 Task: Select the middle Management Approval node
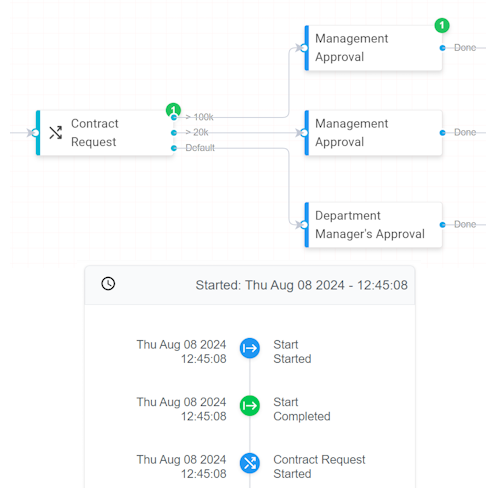(373, 133)
